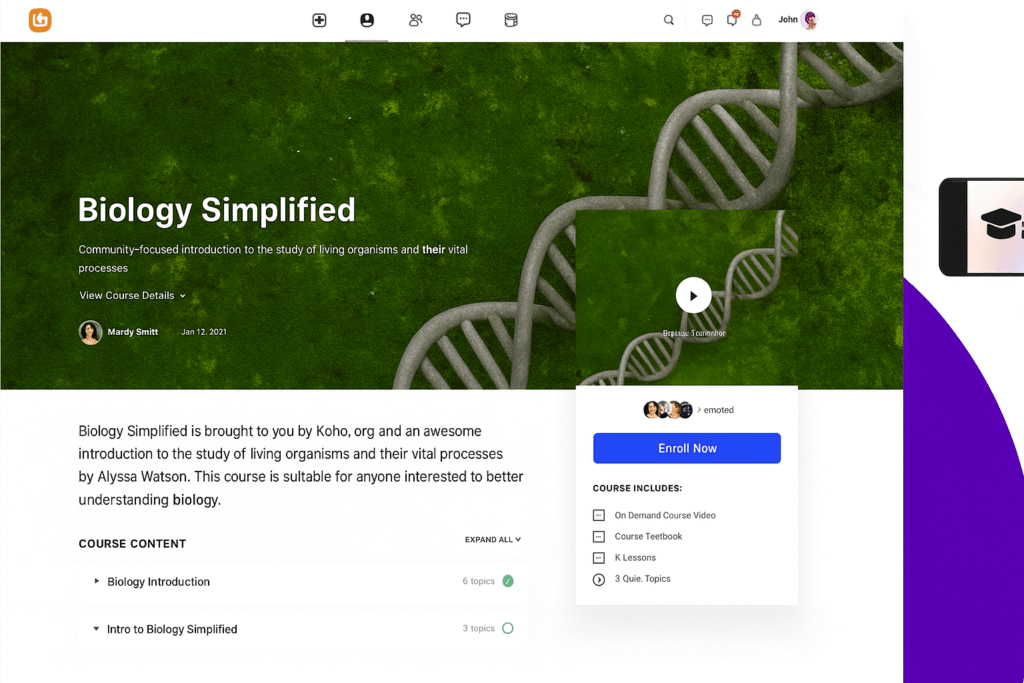Open Intro to Biology Simplified title
Image resolution: width=1024 pixels, height=683 pixels.
pos(172,629)
